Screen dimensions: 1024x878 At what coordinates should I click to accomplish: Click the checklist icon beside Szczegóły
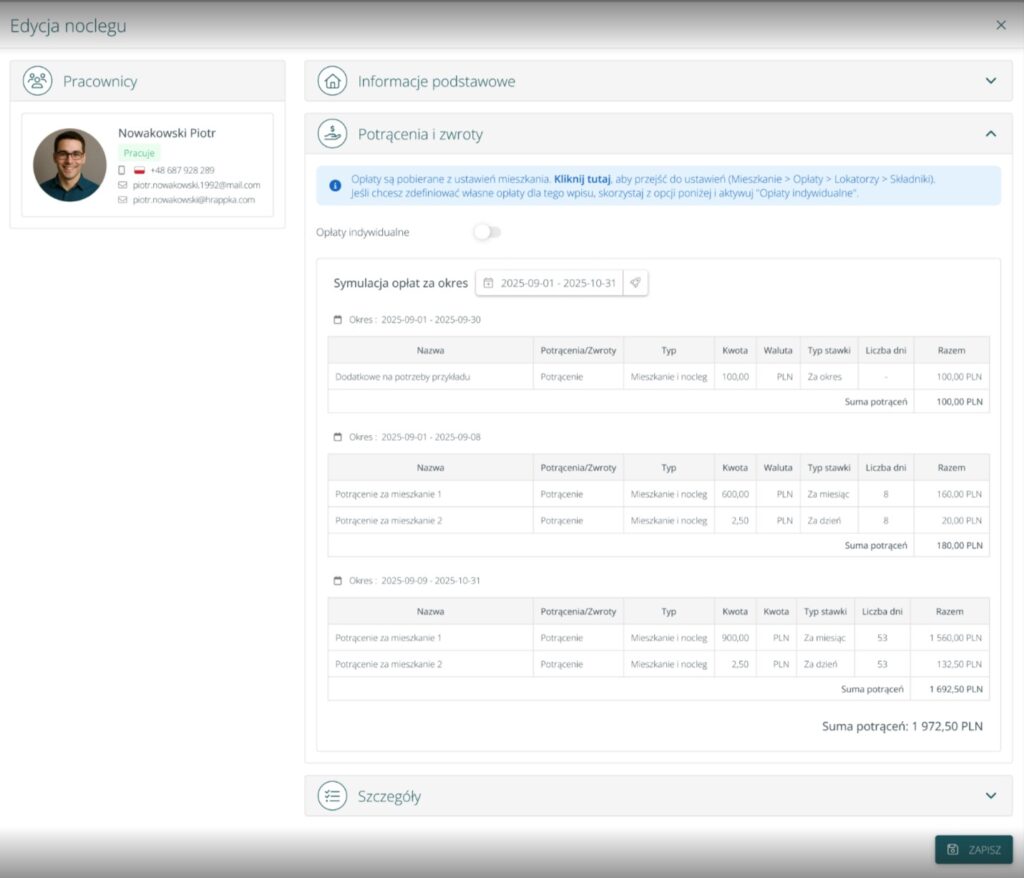pyautogui.click(x=332, y=796)
